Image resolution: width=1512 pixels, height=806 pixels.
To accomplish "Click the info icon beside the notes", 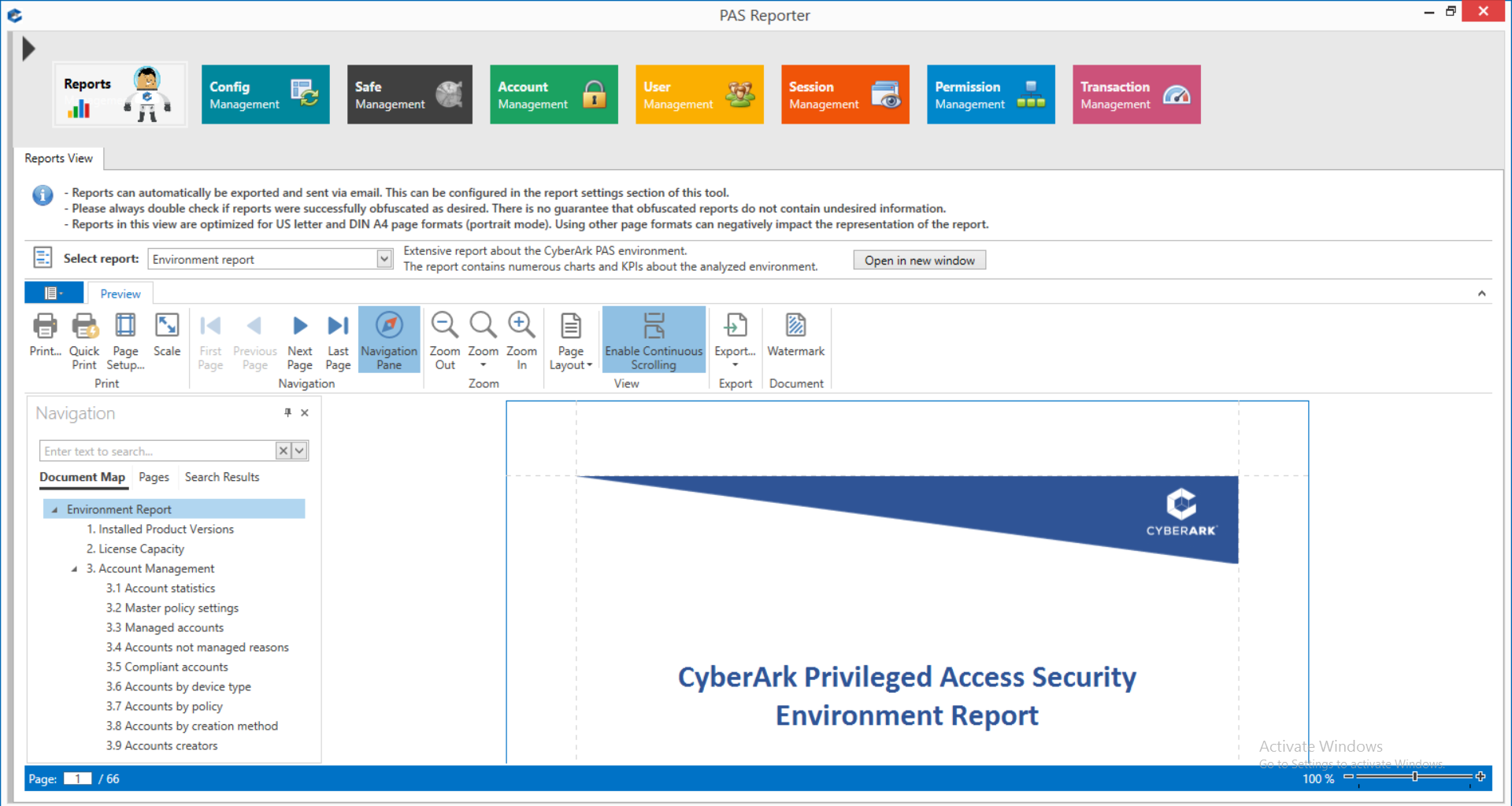I will tap(43, 194).
